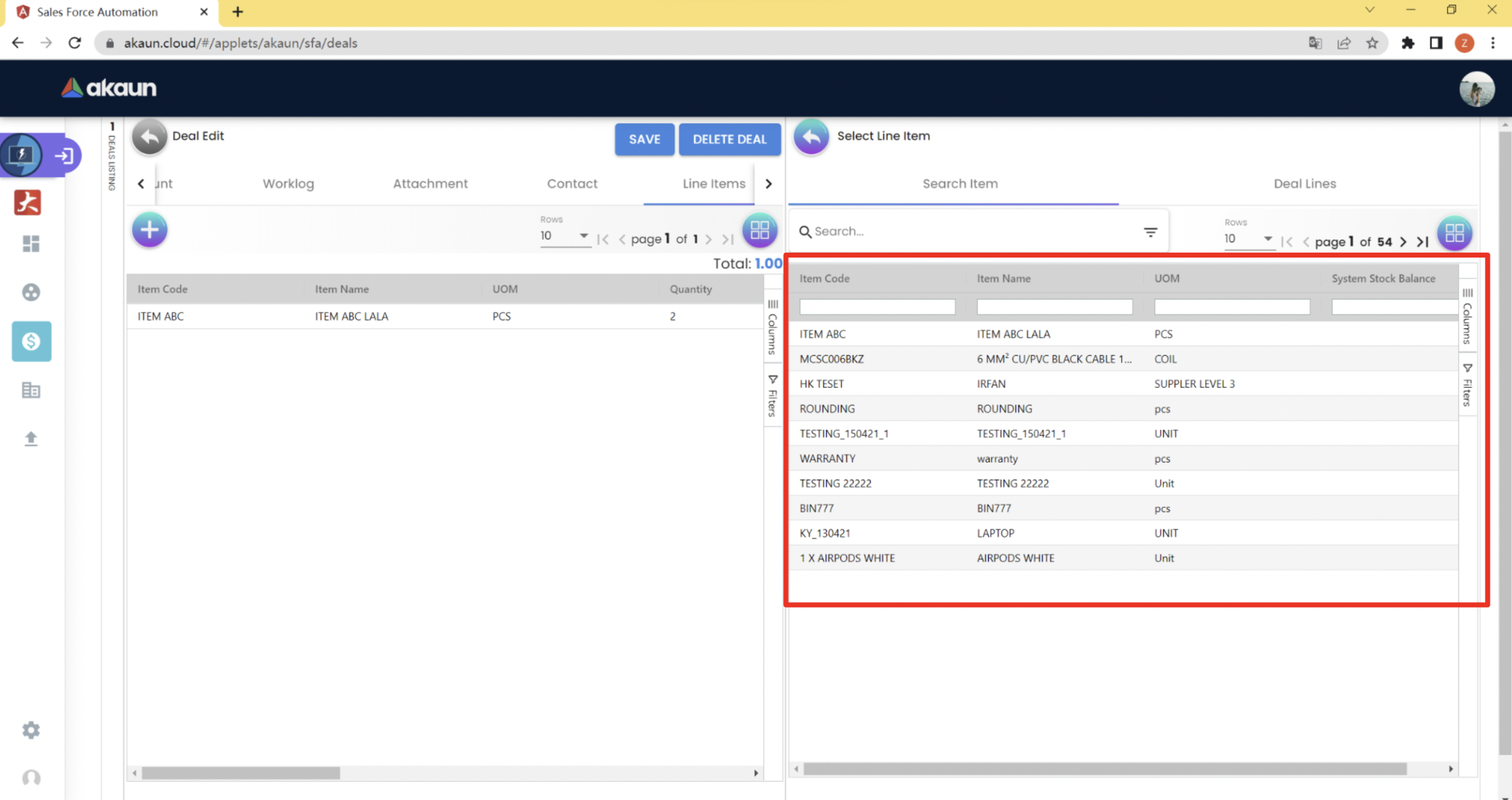This screenshot has height=800, width=1512.
Task: Click the Item Code column filter field
Action: (877, 307)
